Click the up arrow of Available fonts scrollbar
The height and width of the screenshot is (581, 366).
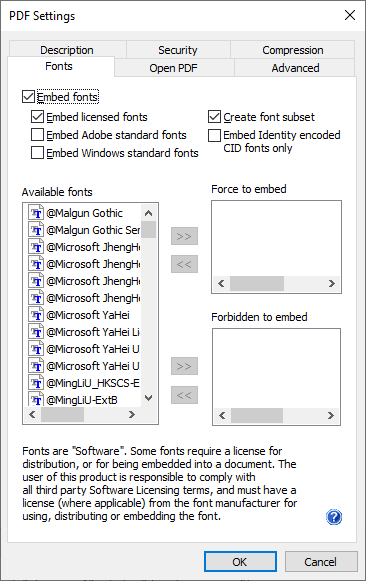(149, 213)
